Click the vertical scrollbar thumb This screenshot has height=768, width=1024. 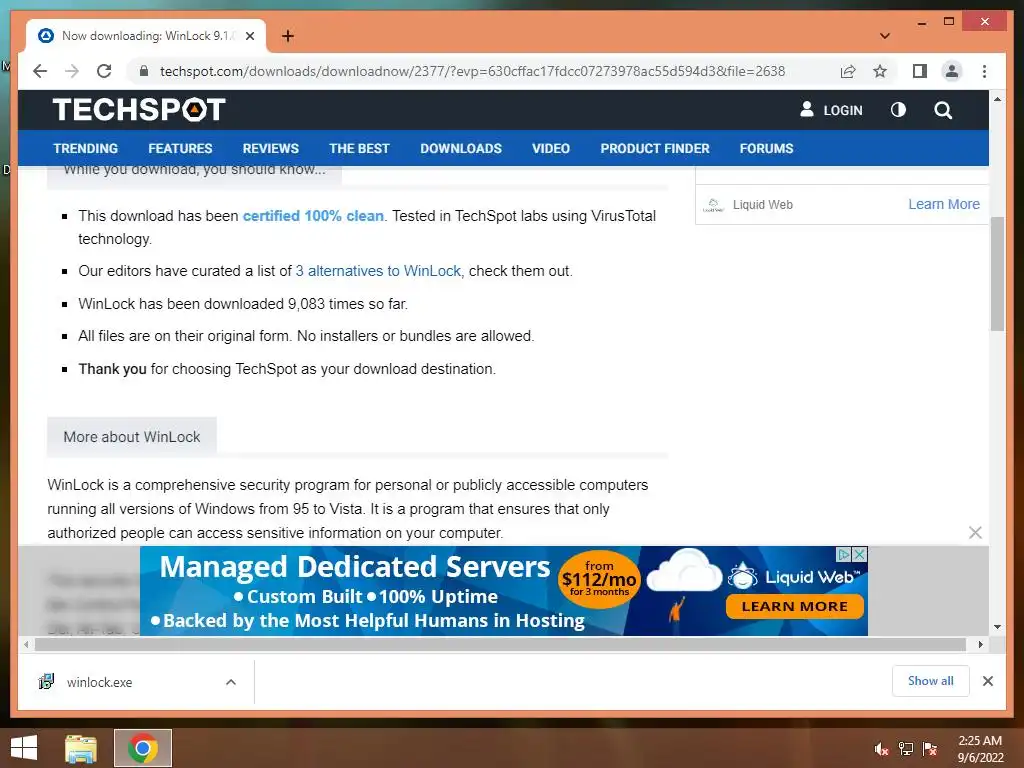coord(997,274)
